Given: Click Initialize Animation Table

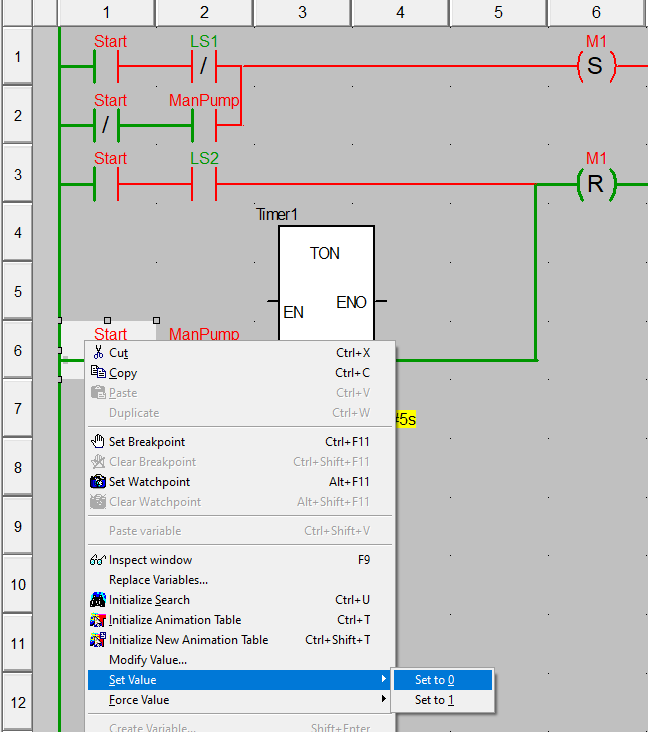Looking at the screenshot, I should pos(175,620).
